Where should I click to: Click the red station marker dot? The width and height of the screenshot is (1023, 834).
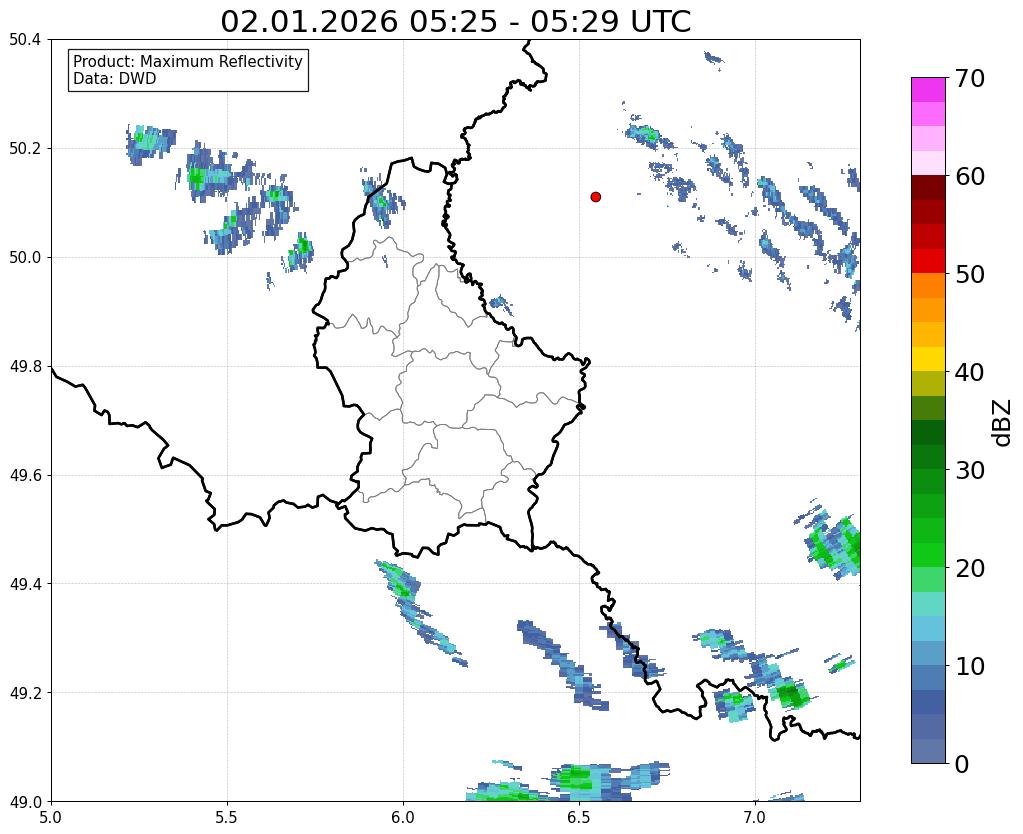pos(596,196)
